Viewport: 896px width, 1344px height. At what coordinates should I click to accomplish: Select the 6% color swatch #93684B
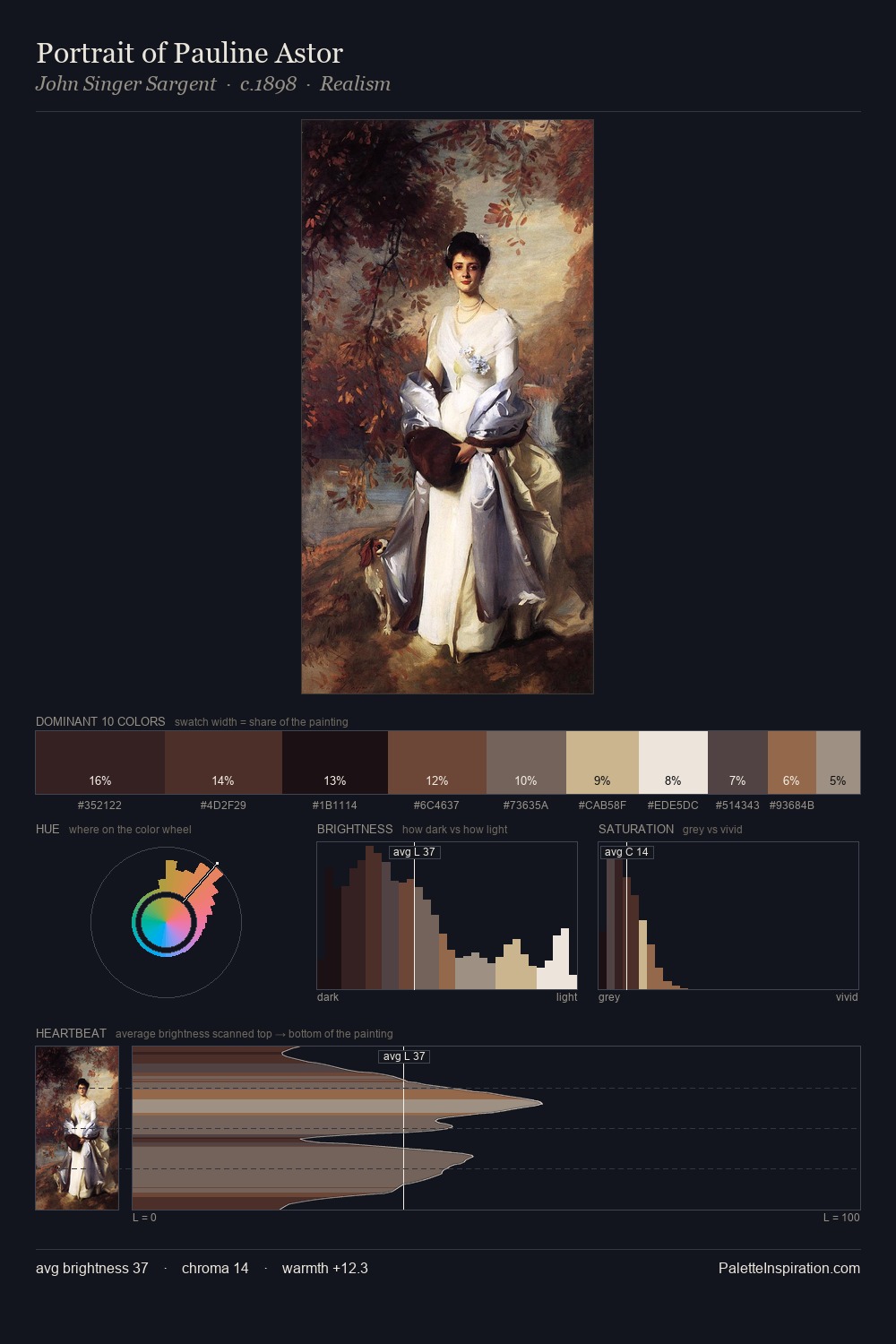(x=791, y=762)
